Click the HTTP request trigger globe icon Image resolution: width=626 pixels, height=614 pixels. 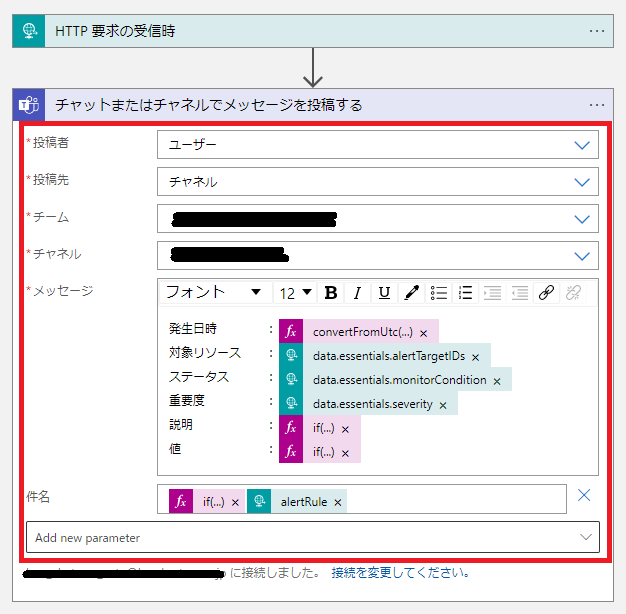tap(29, 31)
